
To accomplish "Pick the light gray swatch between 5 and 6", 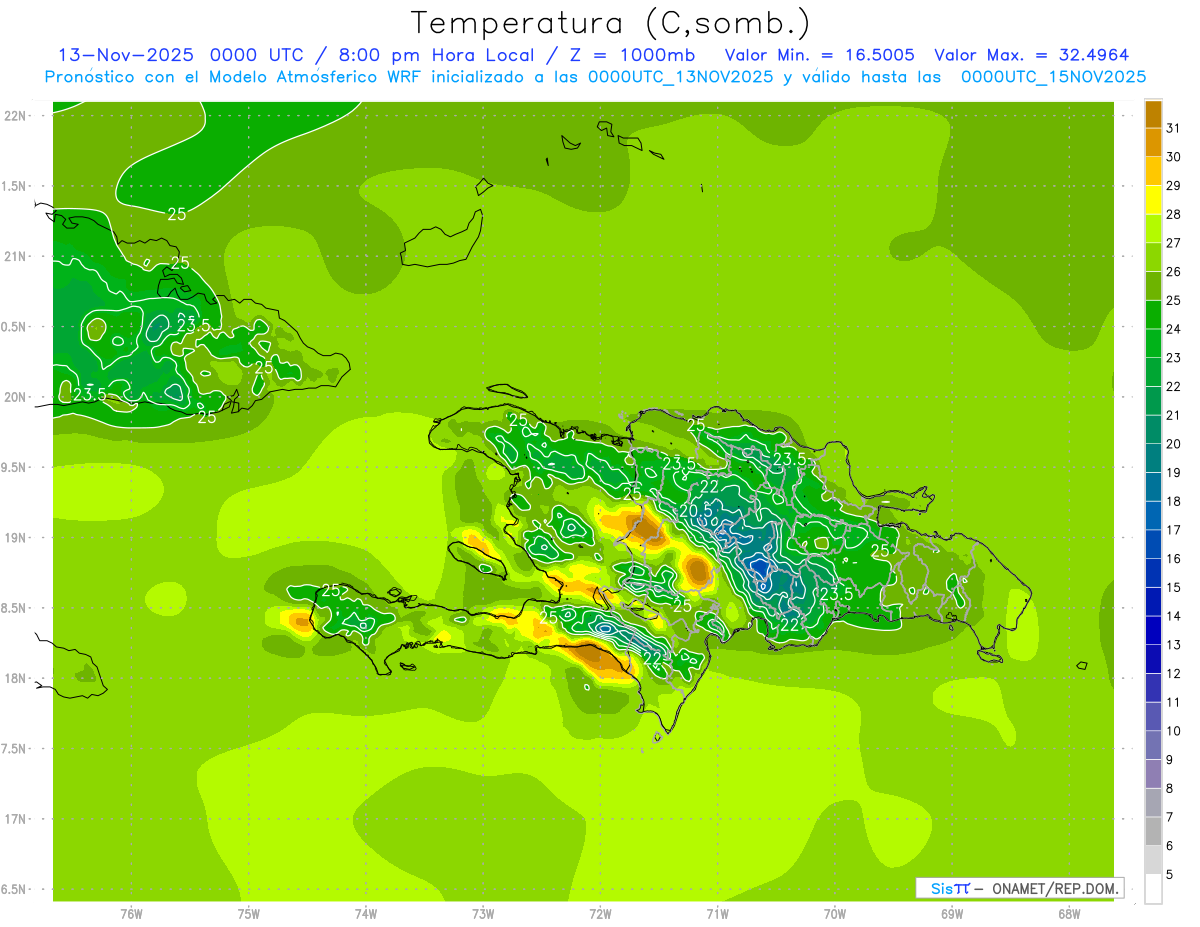I will (1153, 860).
